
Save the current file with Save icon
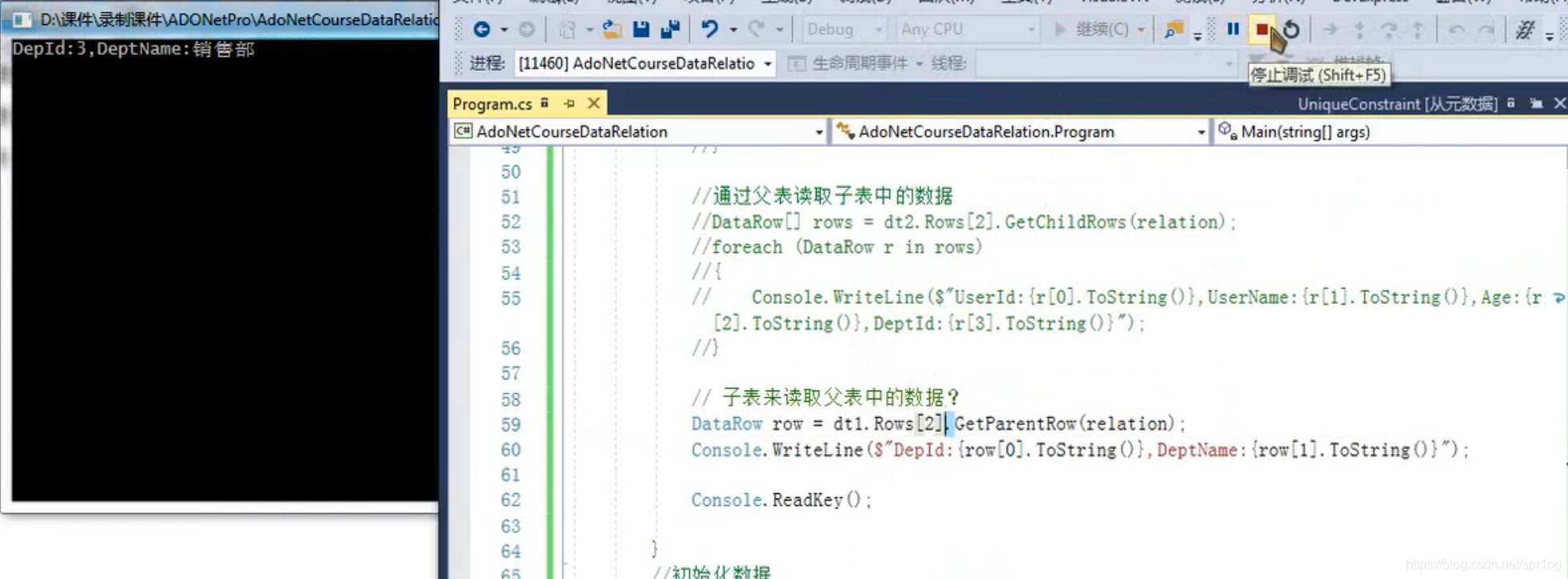click(640, 30)
